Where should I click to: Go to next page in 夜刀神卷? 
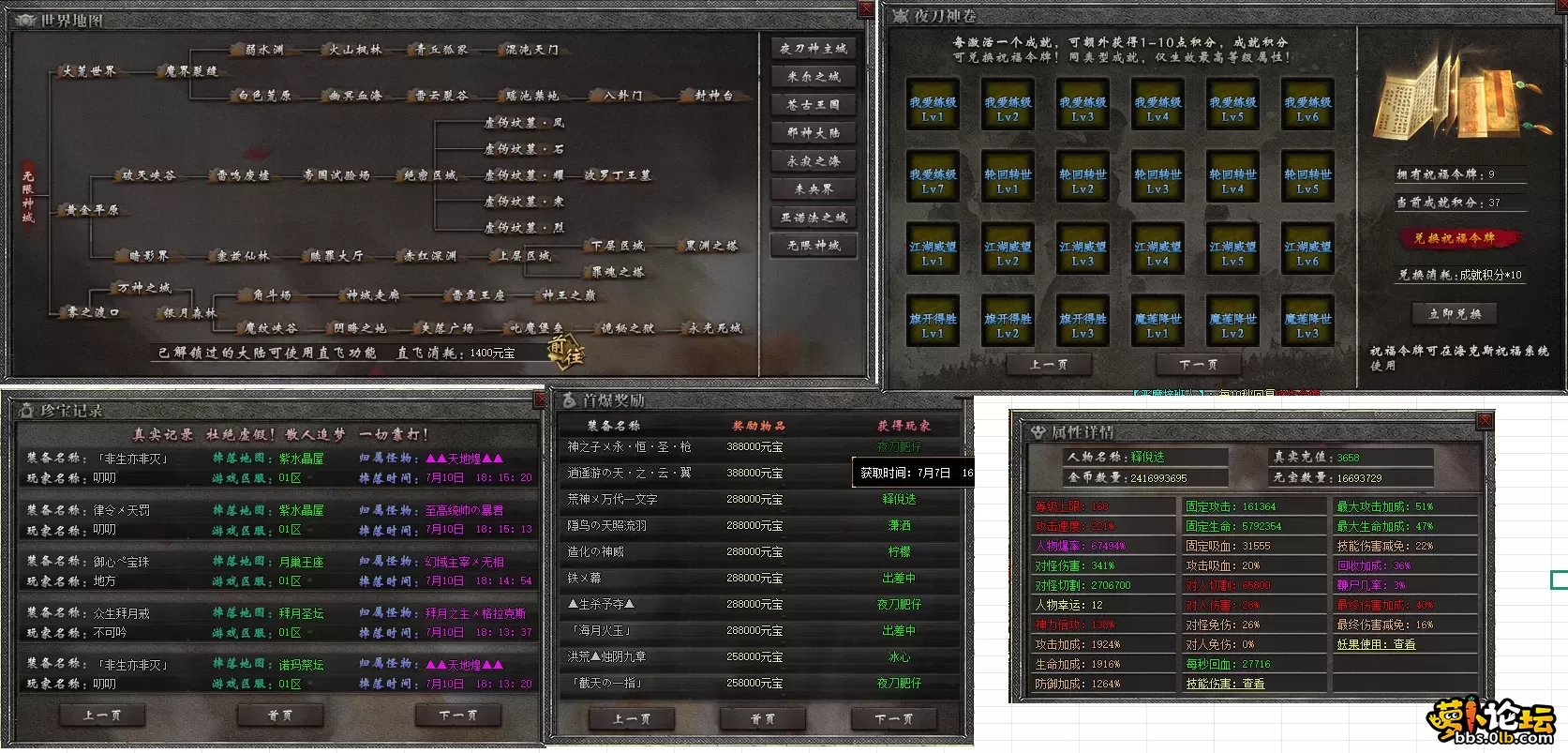tap(1199, 364)
